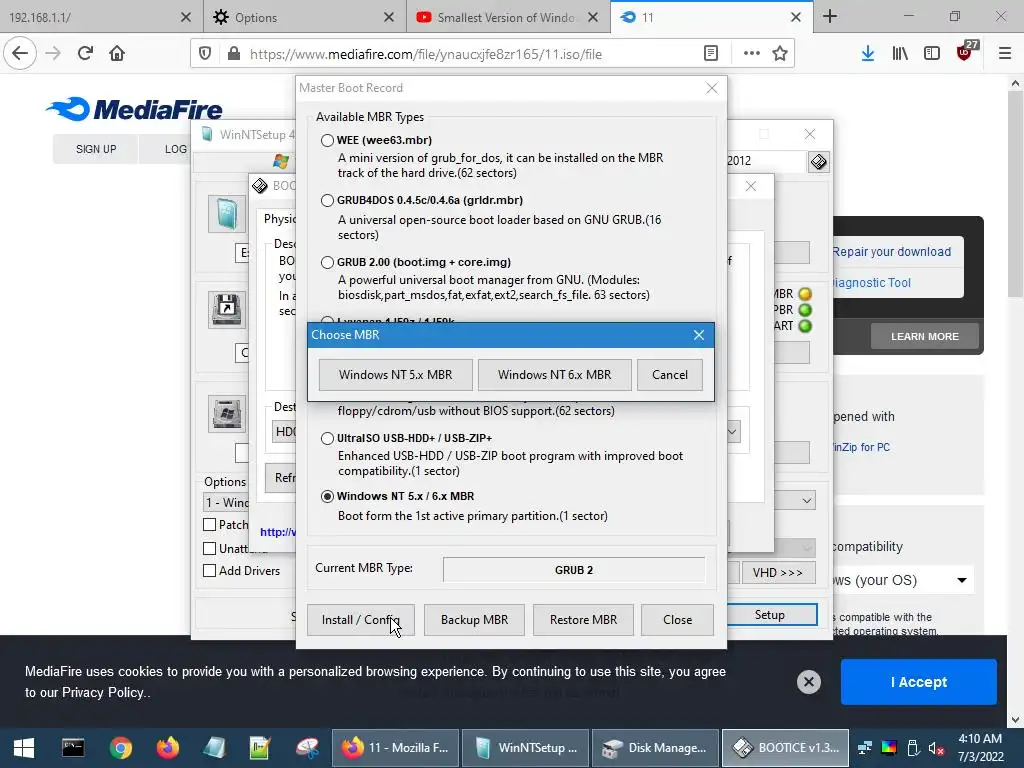The width and height of the screenshot is (1024, 768).
Task: Open Windows Start menu
Action: pos(24,748)
